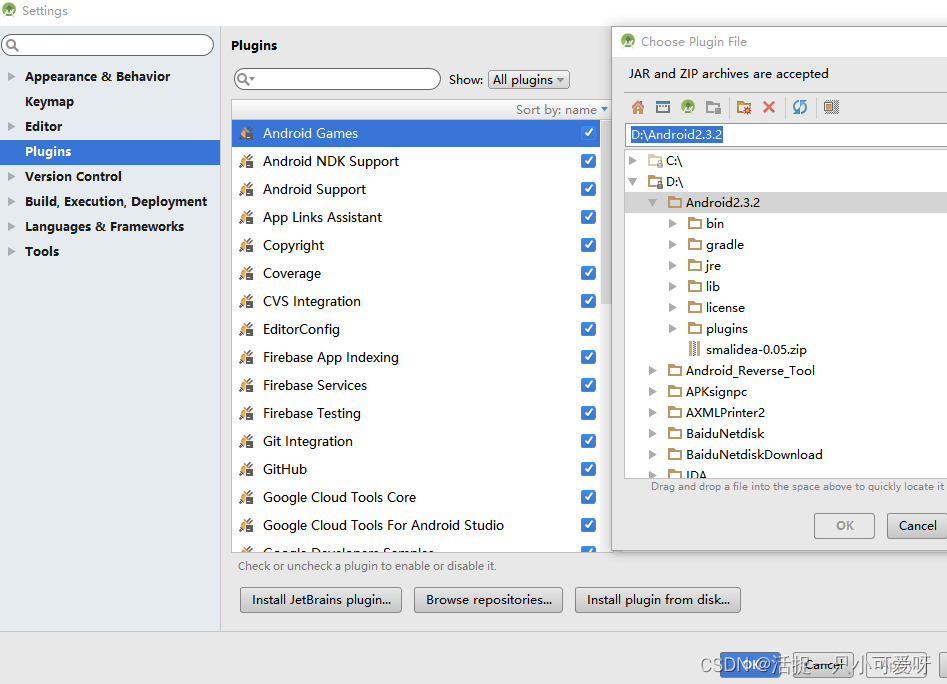This screenshot has width=947, height=684.
Task: Select the Plugins settings page
Action: (110, 152)
